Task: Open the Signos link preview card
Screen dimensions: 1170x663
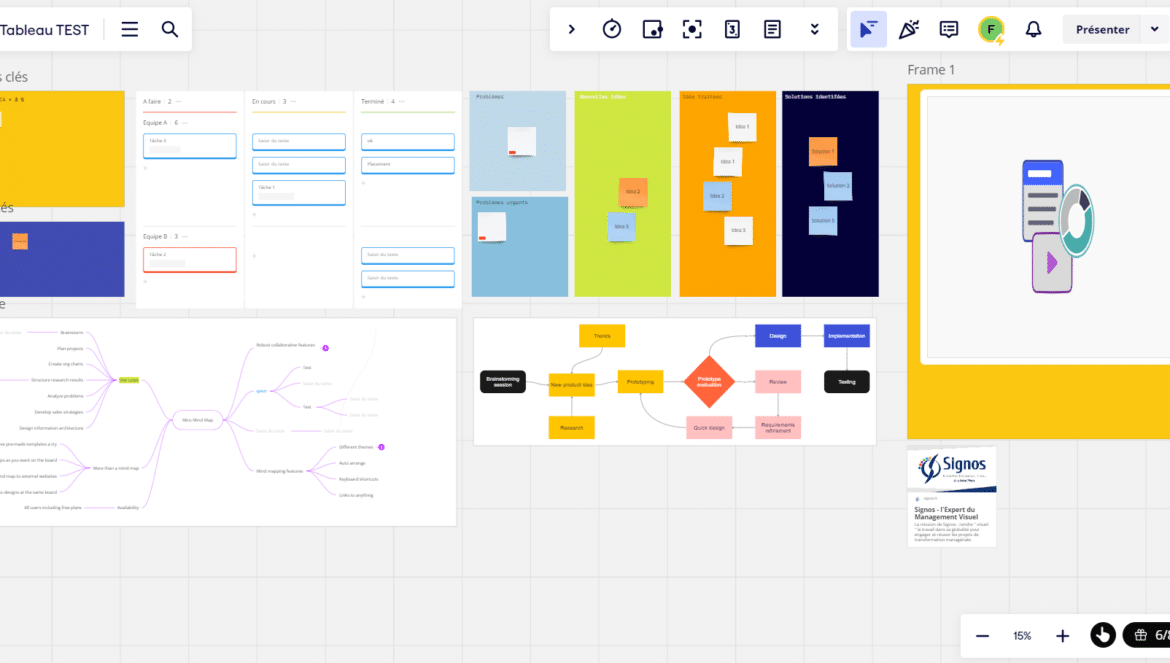Action: [x=951, y=496]
